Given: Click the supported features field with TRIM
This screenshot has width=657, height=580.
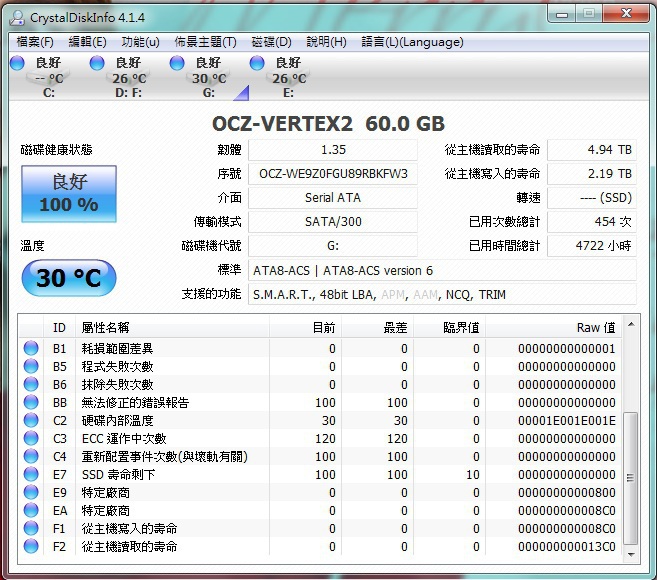Looking at the screenshot, I should (x=442, y=294).
